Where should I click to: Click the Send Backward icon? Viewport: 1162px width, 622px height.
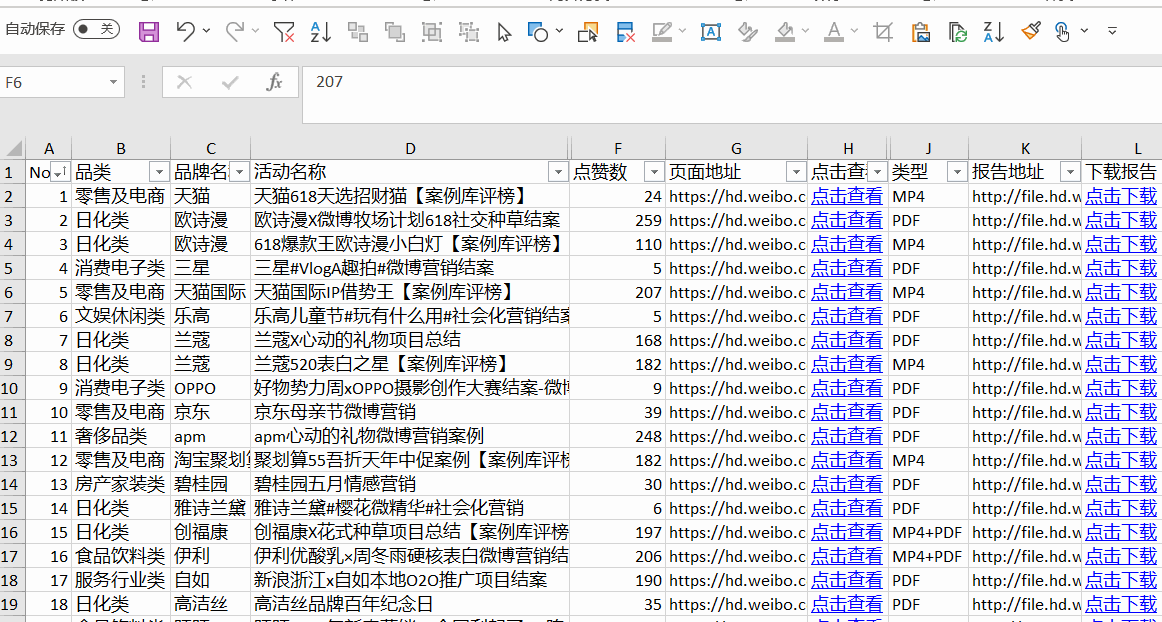(x=394, y=31)
